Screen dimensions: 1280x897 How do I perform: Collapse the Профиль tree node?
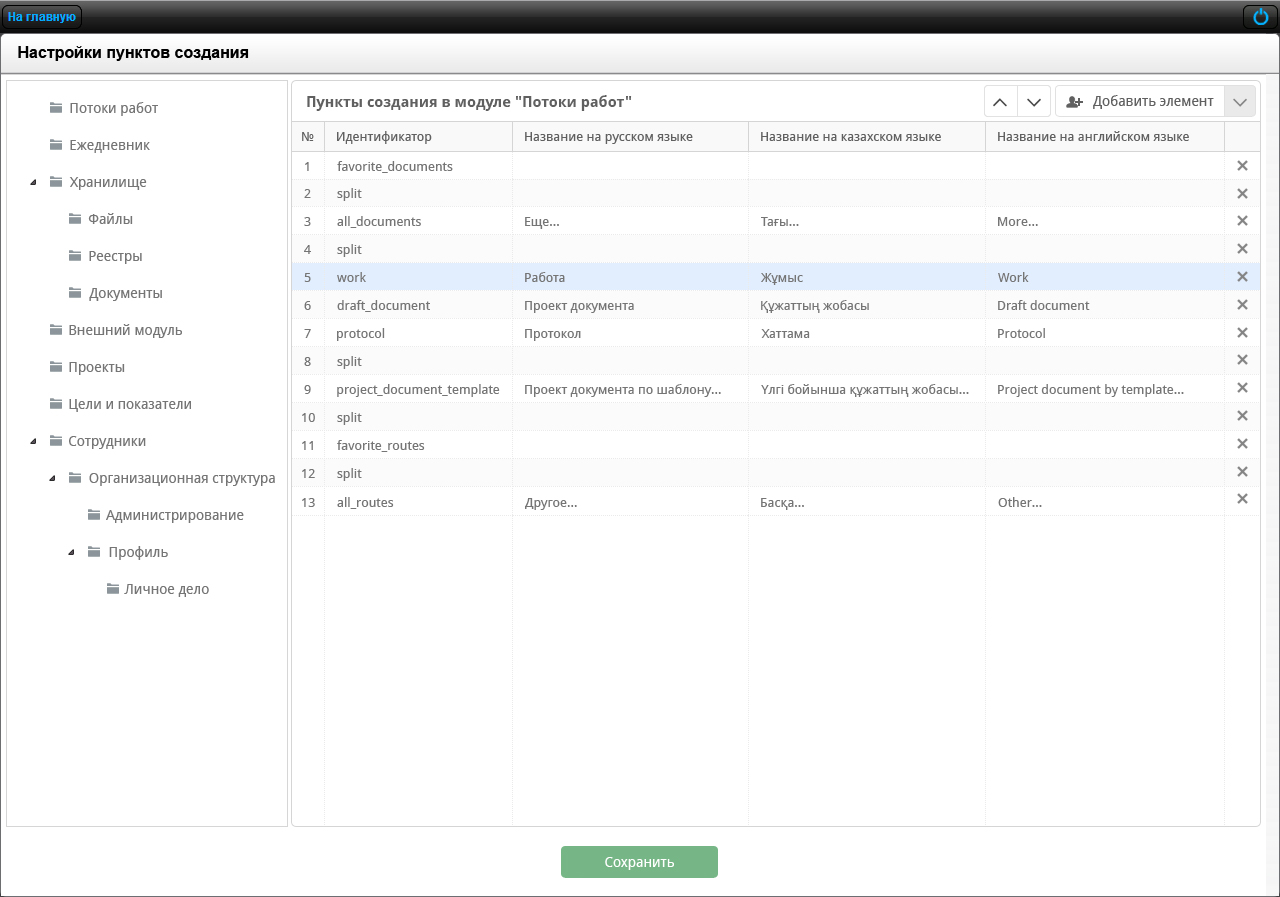(x=71, y=552)
